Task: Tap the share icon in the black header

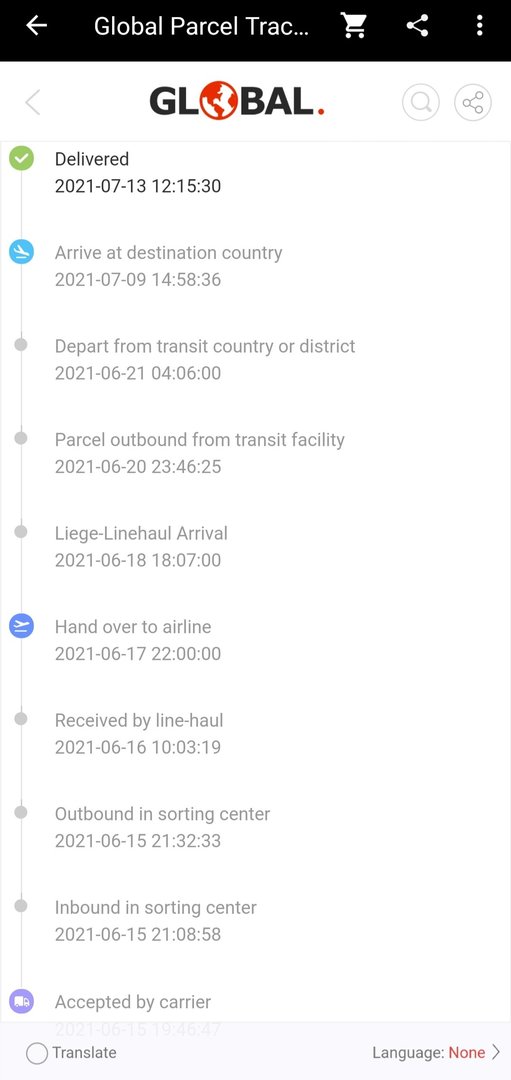Action: [417, 26]
